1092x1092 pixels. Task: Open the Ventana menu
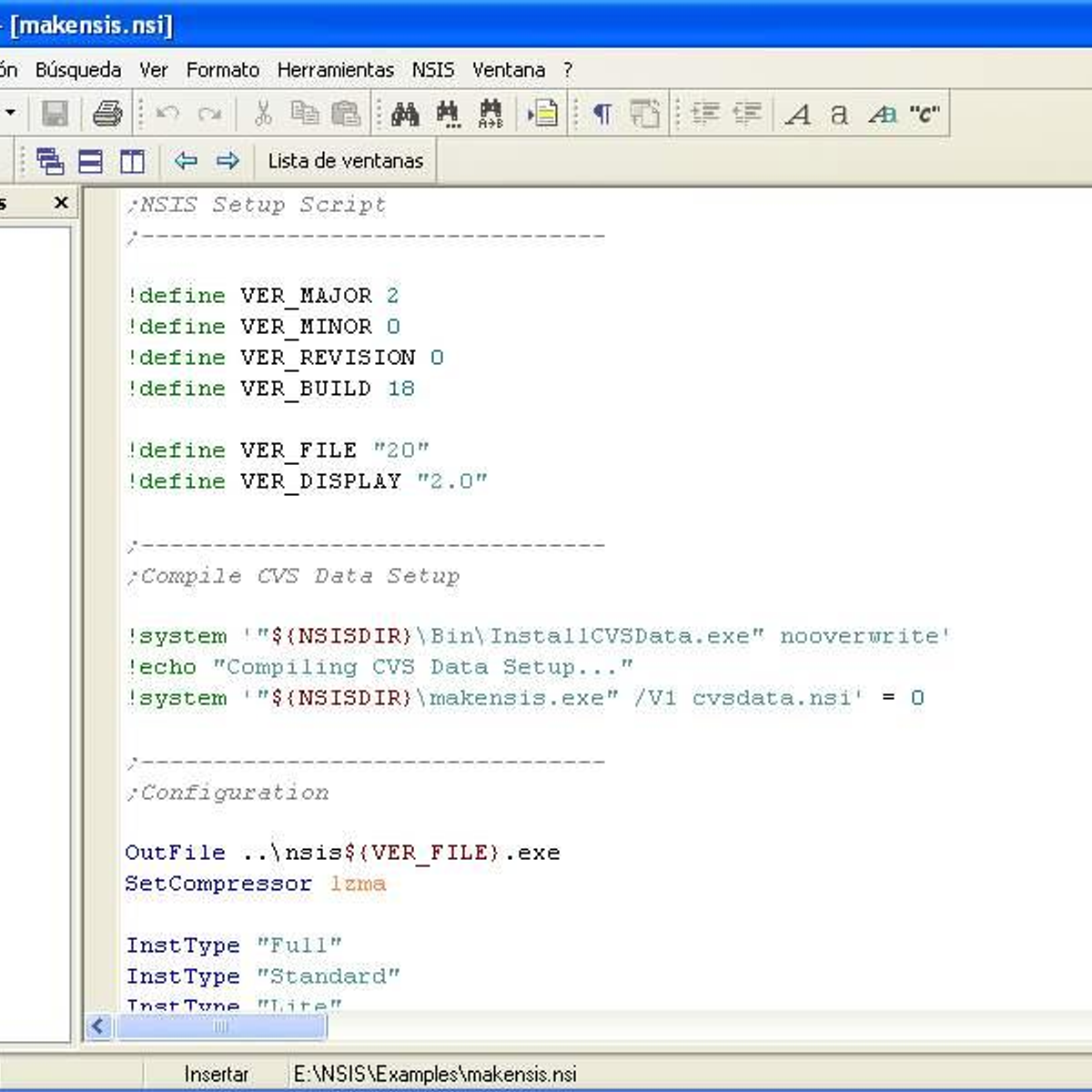coord(509,70)
